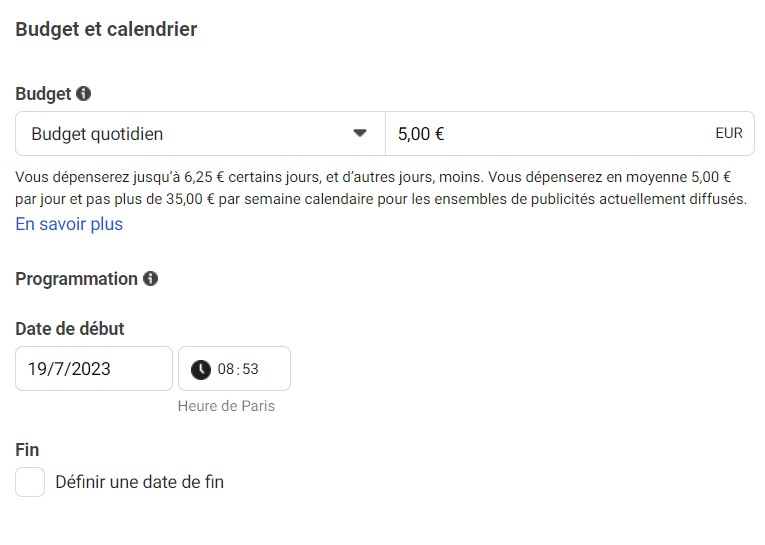This screenshot has width=765, height=545.
Task: Open the En savoir plus link
Action: (x=69, y=224)
